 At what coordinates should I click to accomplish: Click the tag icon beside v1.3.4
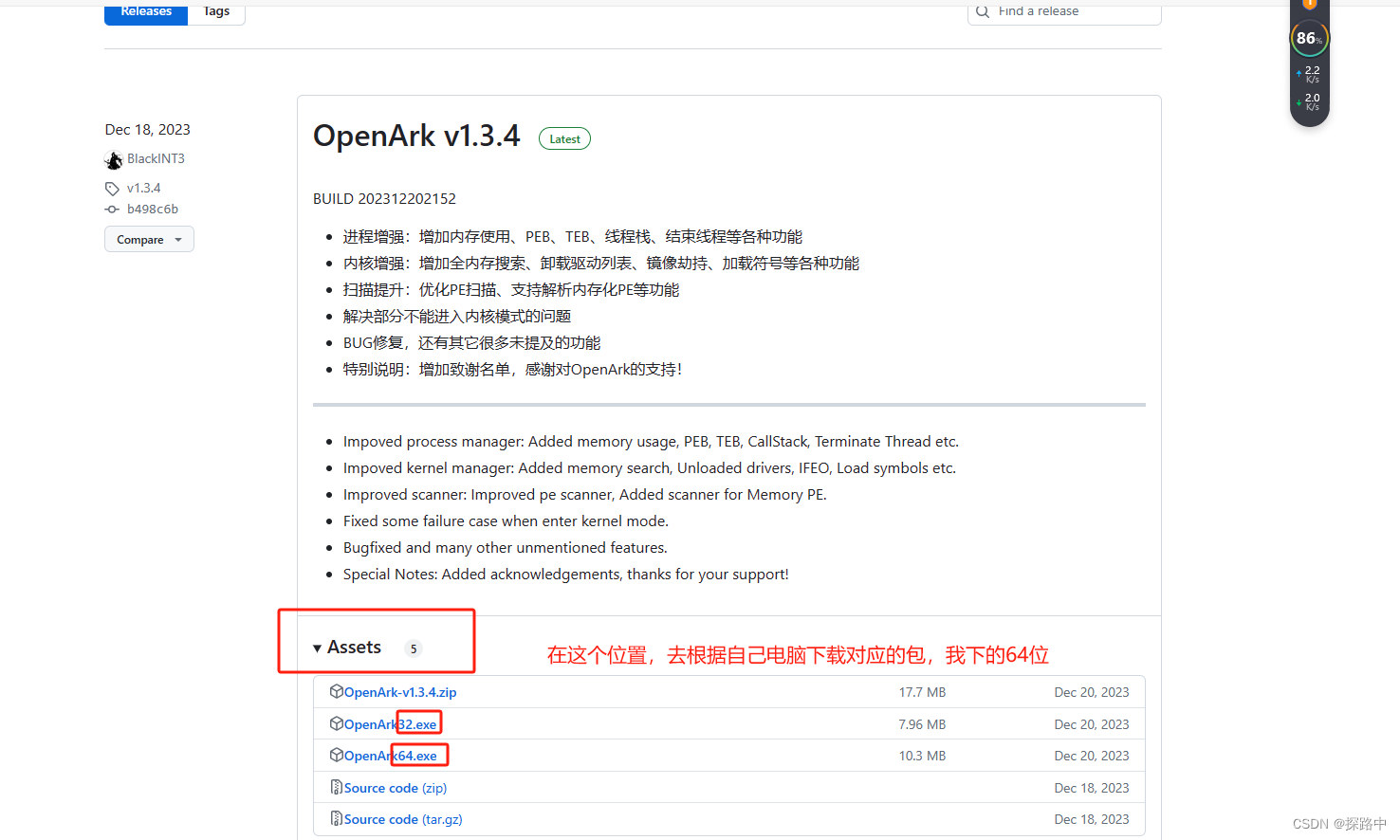click(112, 188)
